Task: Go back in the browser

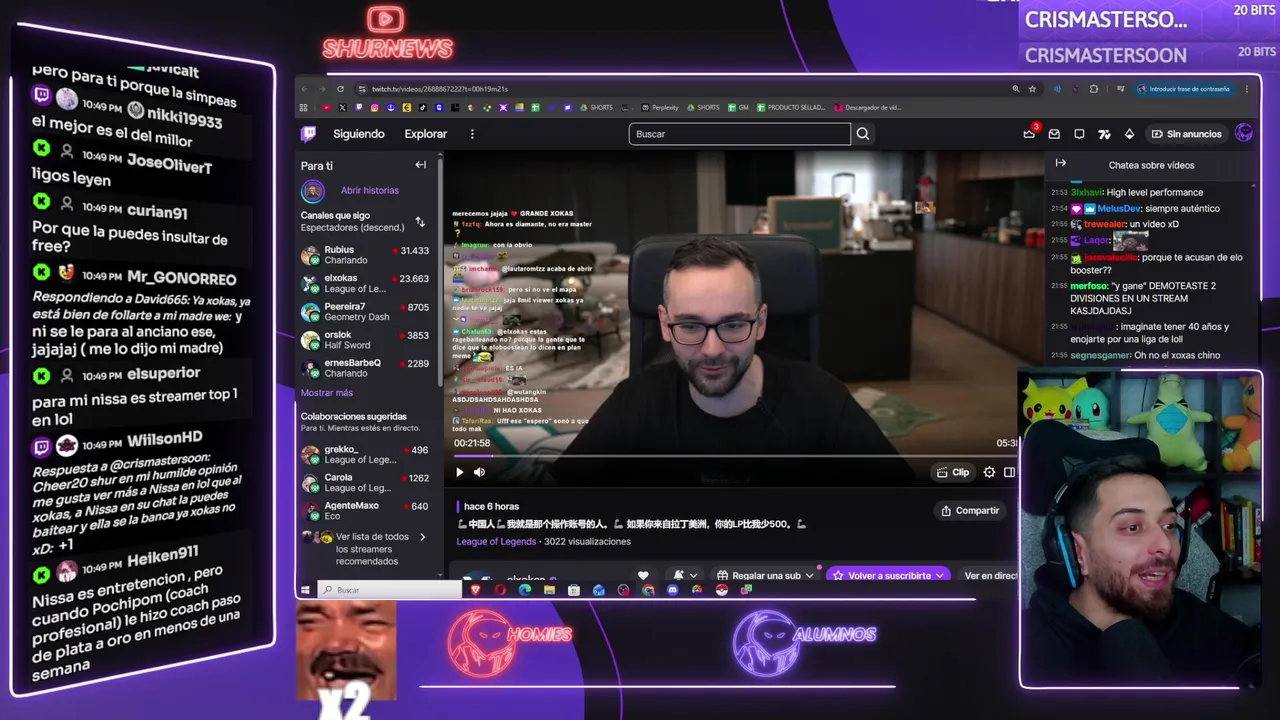Action: click(x=305, y=89)
